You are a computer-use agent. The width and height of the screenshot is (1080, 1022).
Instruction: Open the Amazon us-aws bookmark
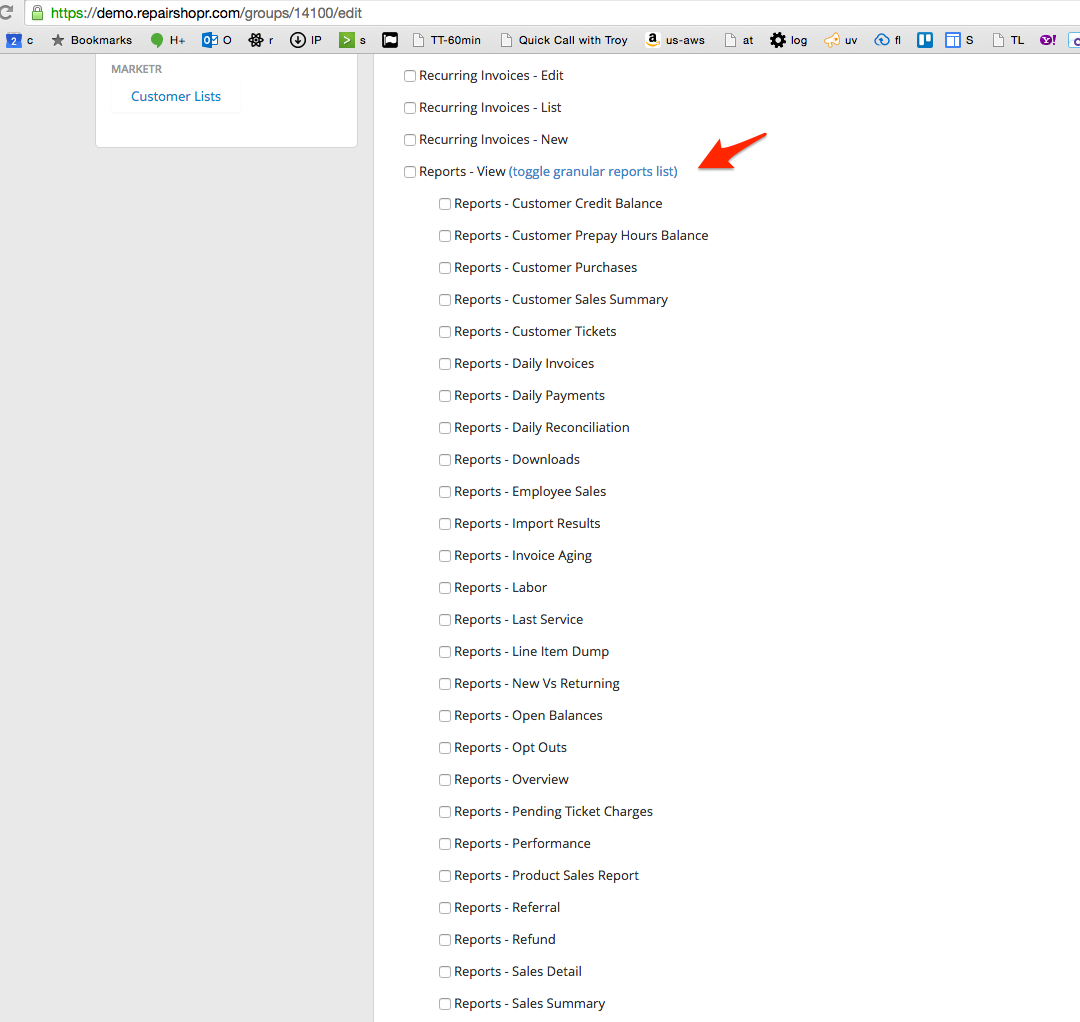675,40
